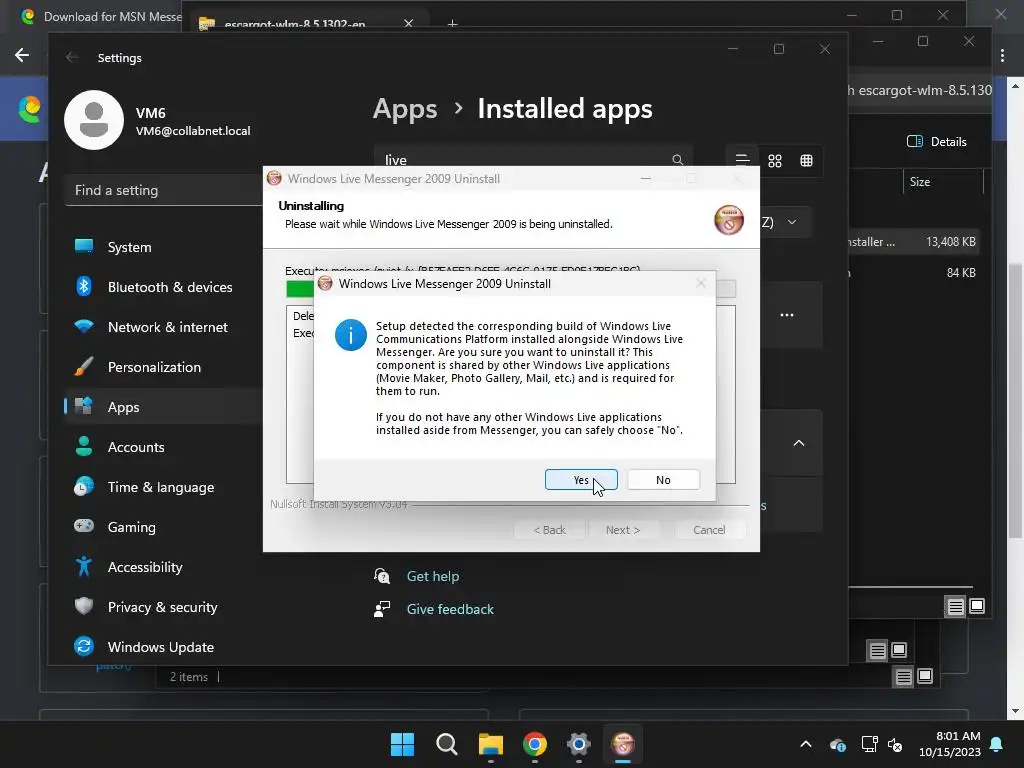
Task: Close the inner Messenger Uninstall prompt
Action: (700, 283)
